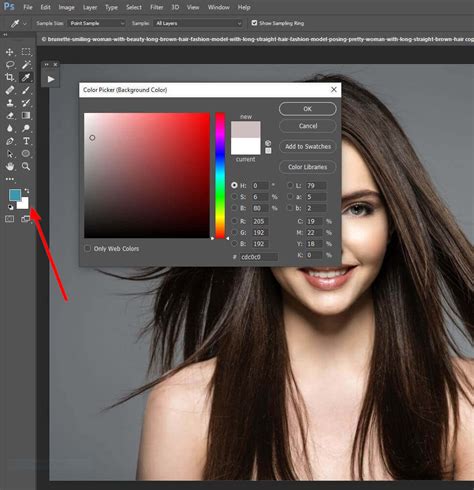
Task: Open the Filter menu
Action: click(x=156, y=7)
